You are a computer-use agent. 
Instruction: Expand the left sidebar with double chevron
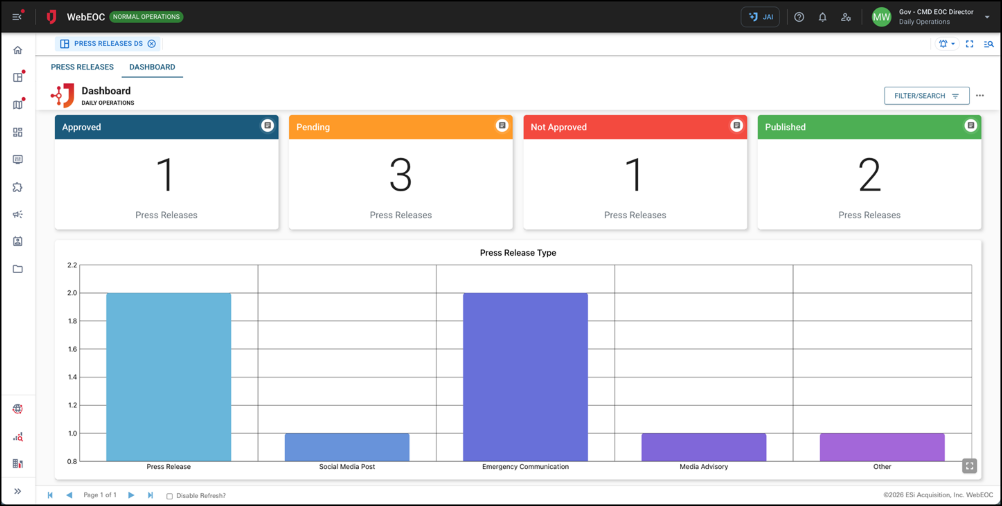pyautogui.click(x=17, y=492)
